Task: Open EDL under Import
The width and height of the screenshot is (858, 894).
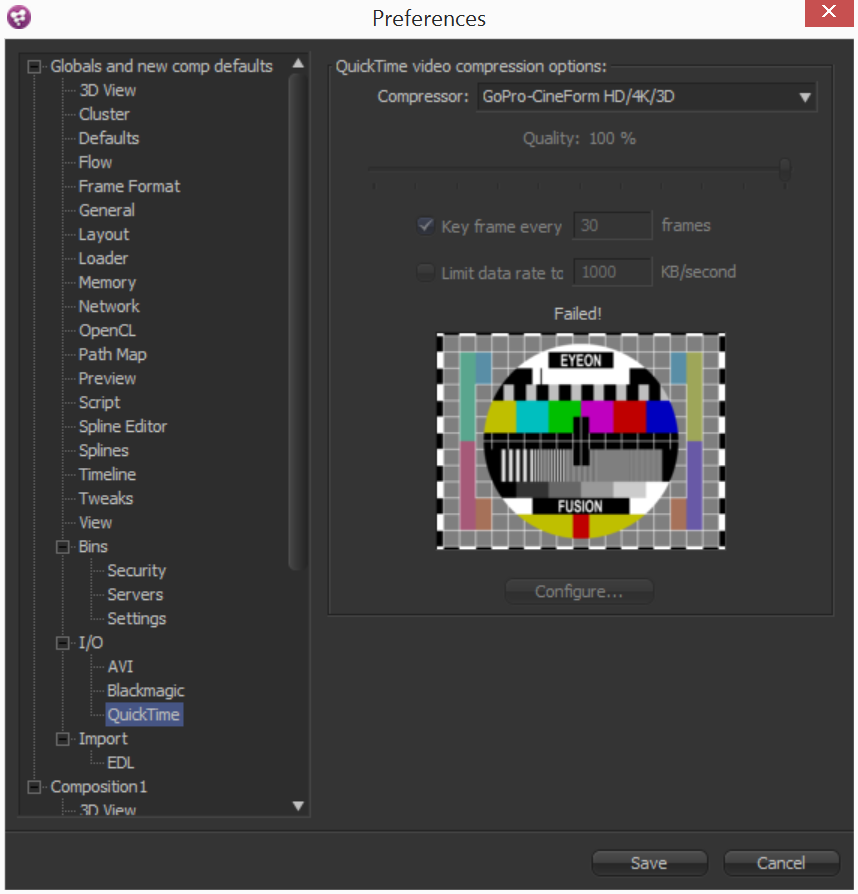Action: pyautogui.click(x=120, y=763)
